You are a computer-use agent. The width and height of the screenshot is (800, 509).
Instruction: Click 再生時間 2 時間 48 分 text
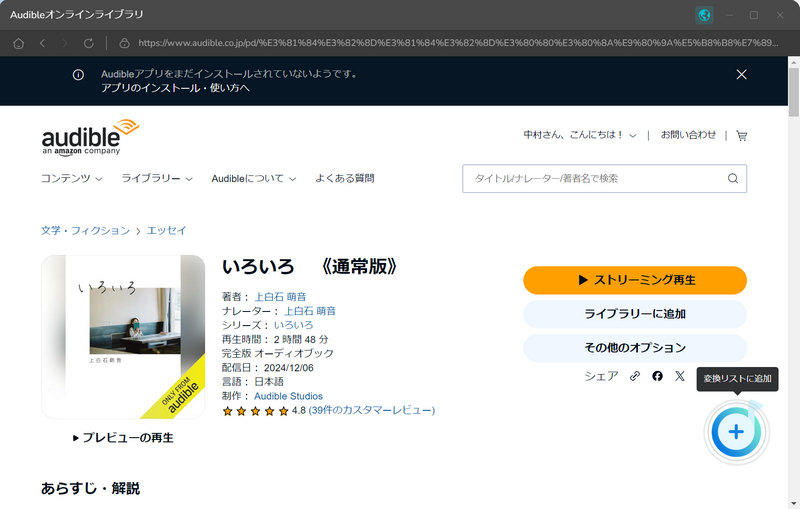pyautogui.click(x=275, y=340)
